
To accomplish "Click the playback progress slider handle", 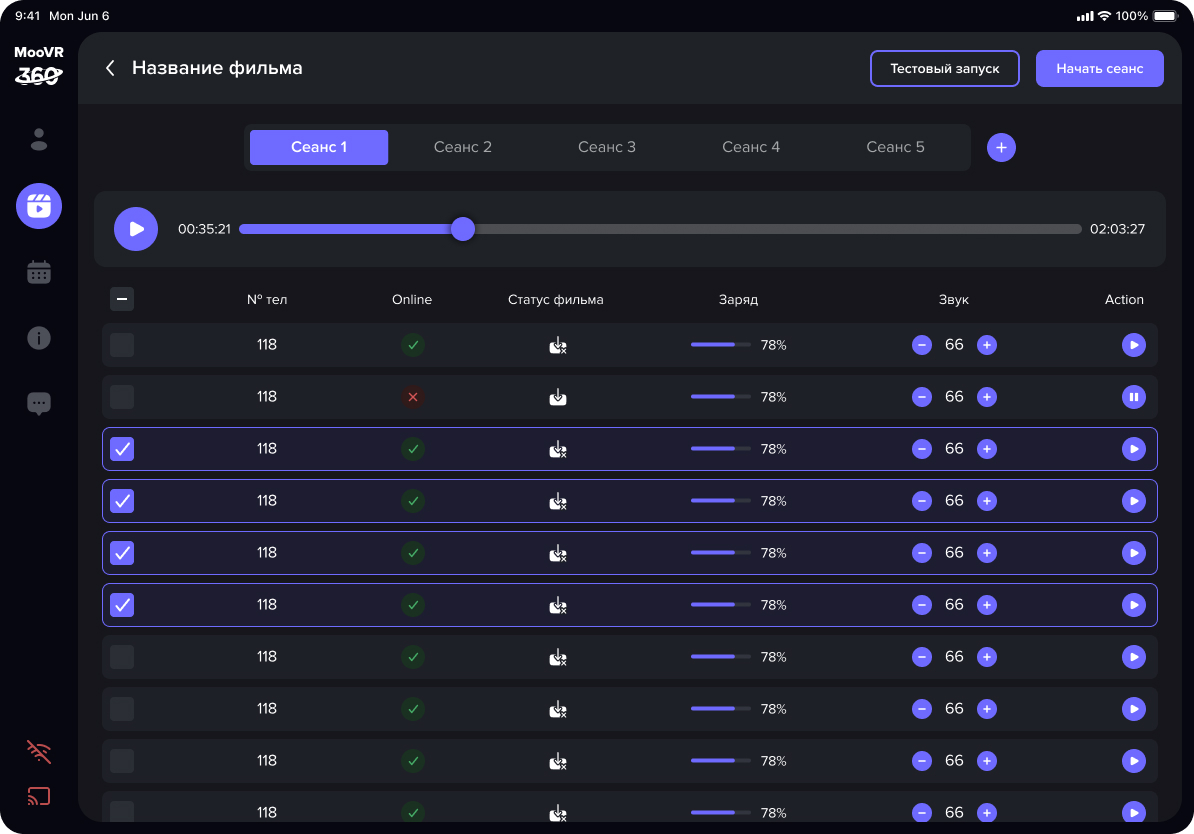I will pyautogui.click(x=462, y=229).
